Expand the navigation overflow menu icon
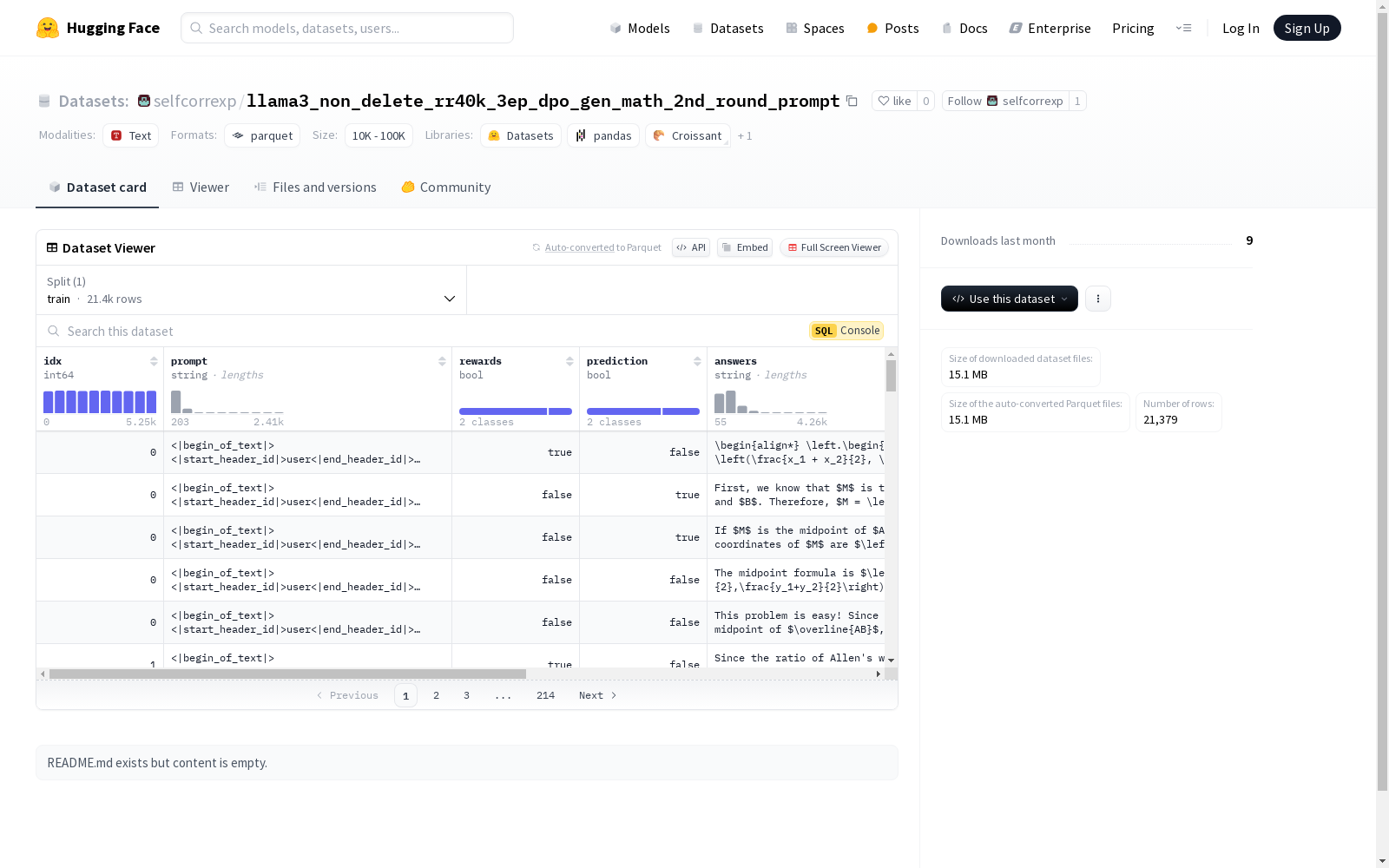Screen dimensions: 1389x868 tap(1183, 28)
